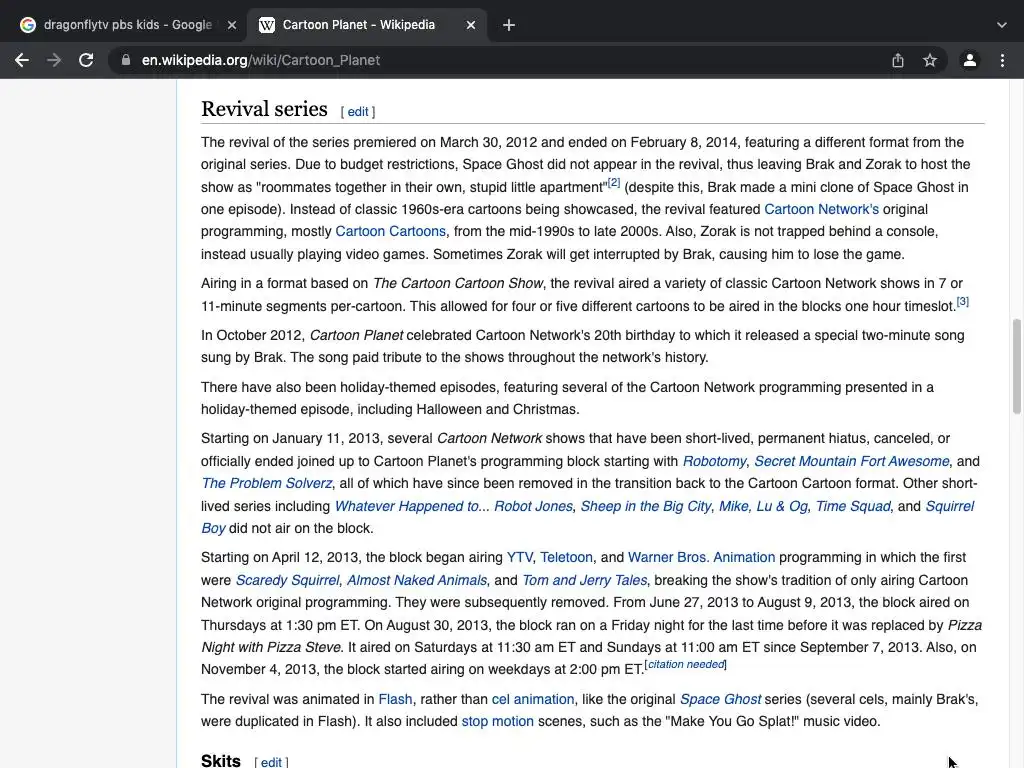Open citation reference [3]

pos(963,302)
